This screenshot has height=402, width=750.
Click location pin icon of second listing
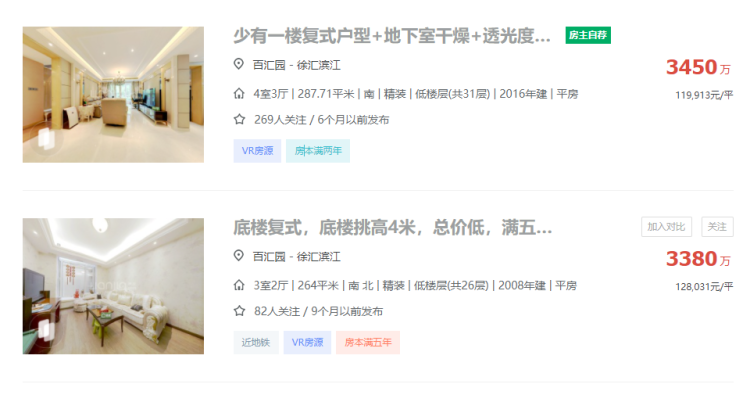click(x=238, y=256)
